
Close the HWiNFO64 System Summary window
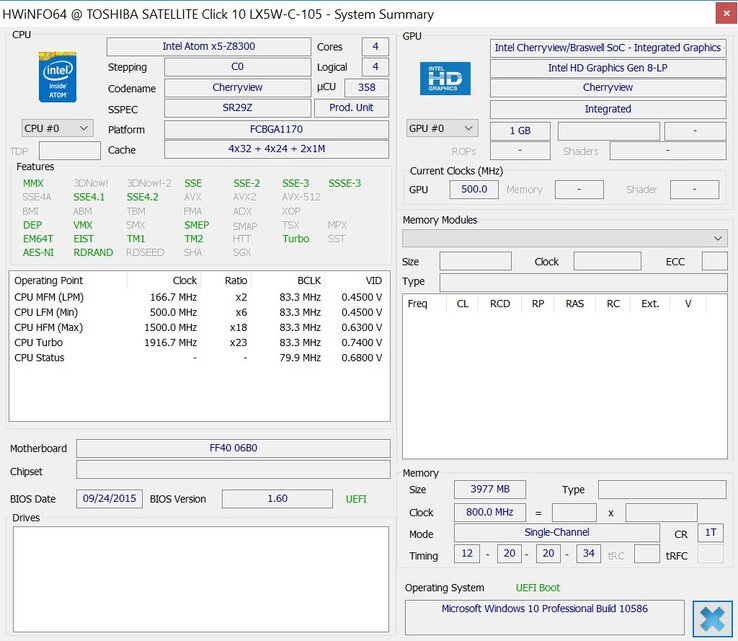coord(723,13)
